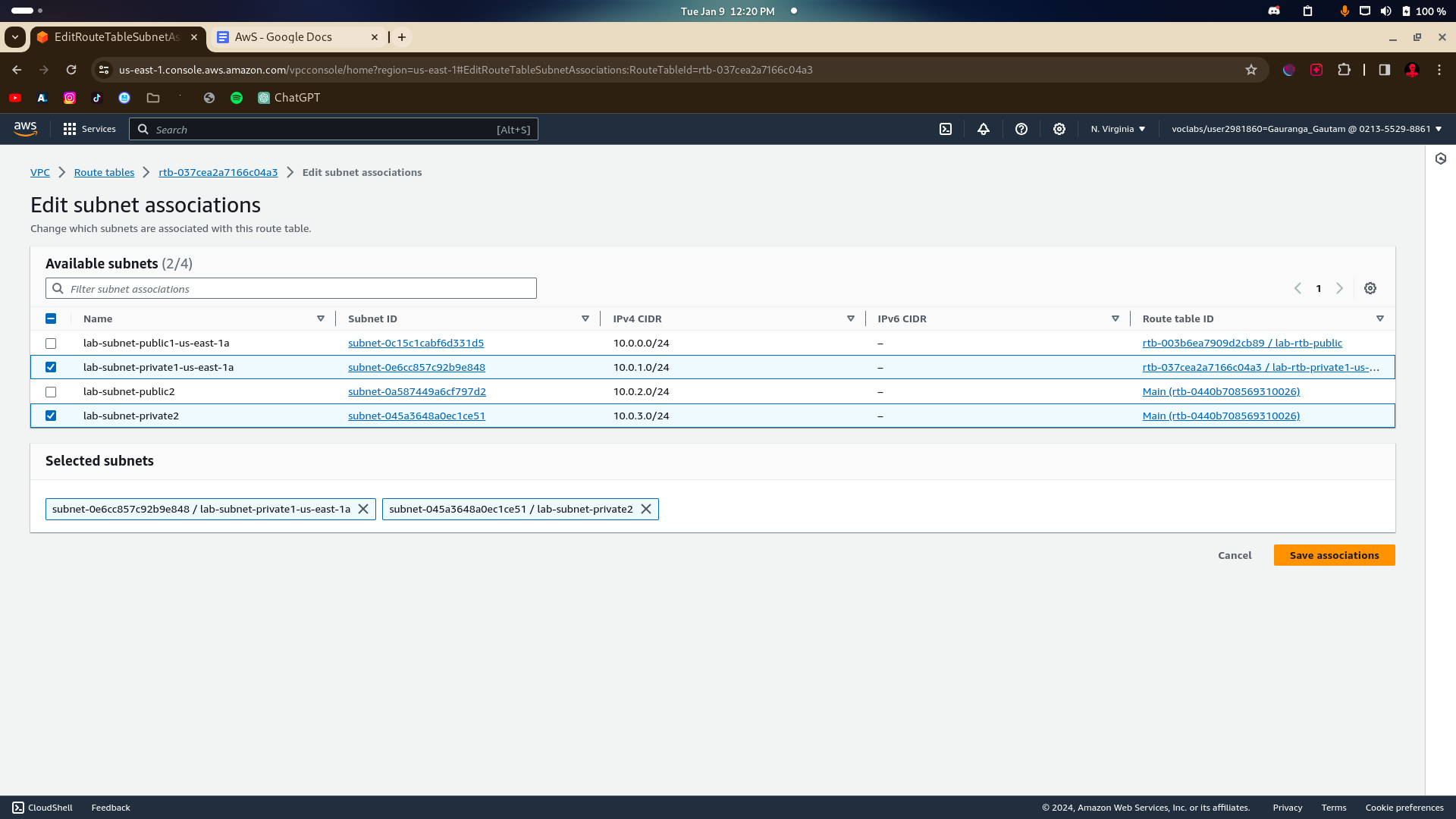
Task: Expand the N. Virginia region dropdown
Action: tap(1118, 129)
